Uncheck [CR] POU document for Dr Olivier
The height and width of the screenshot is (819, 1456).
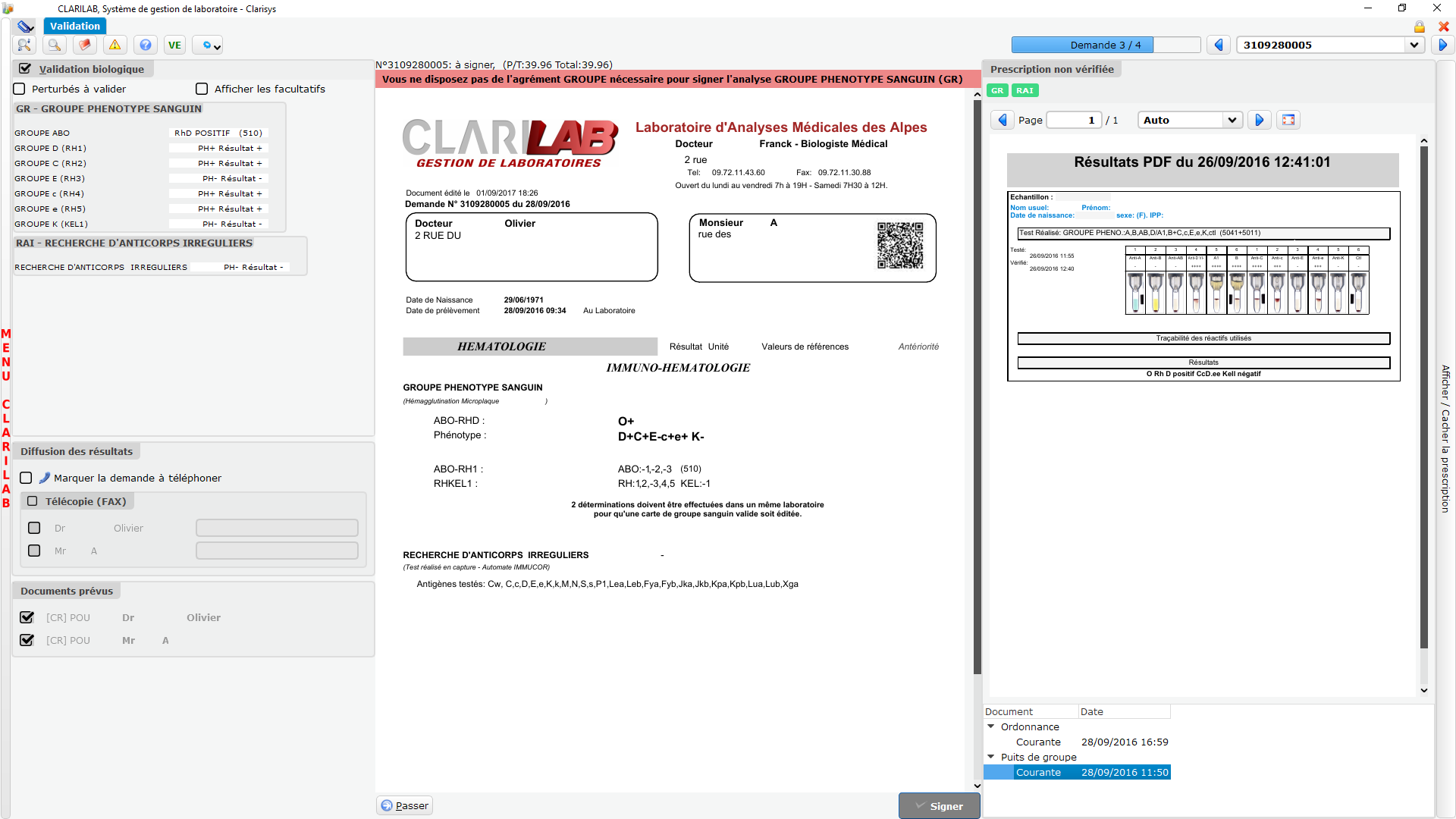pyautogui.click(x=27, y=617)
